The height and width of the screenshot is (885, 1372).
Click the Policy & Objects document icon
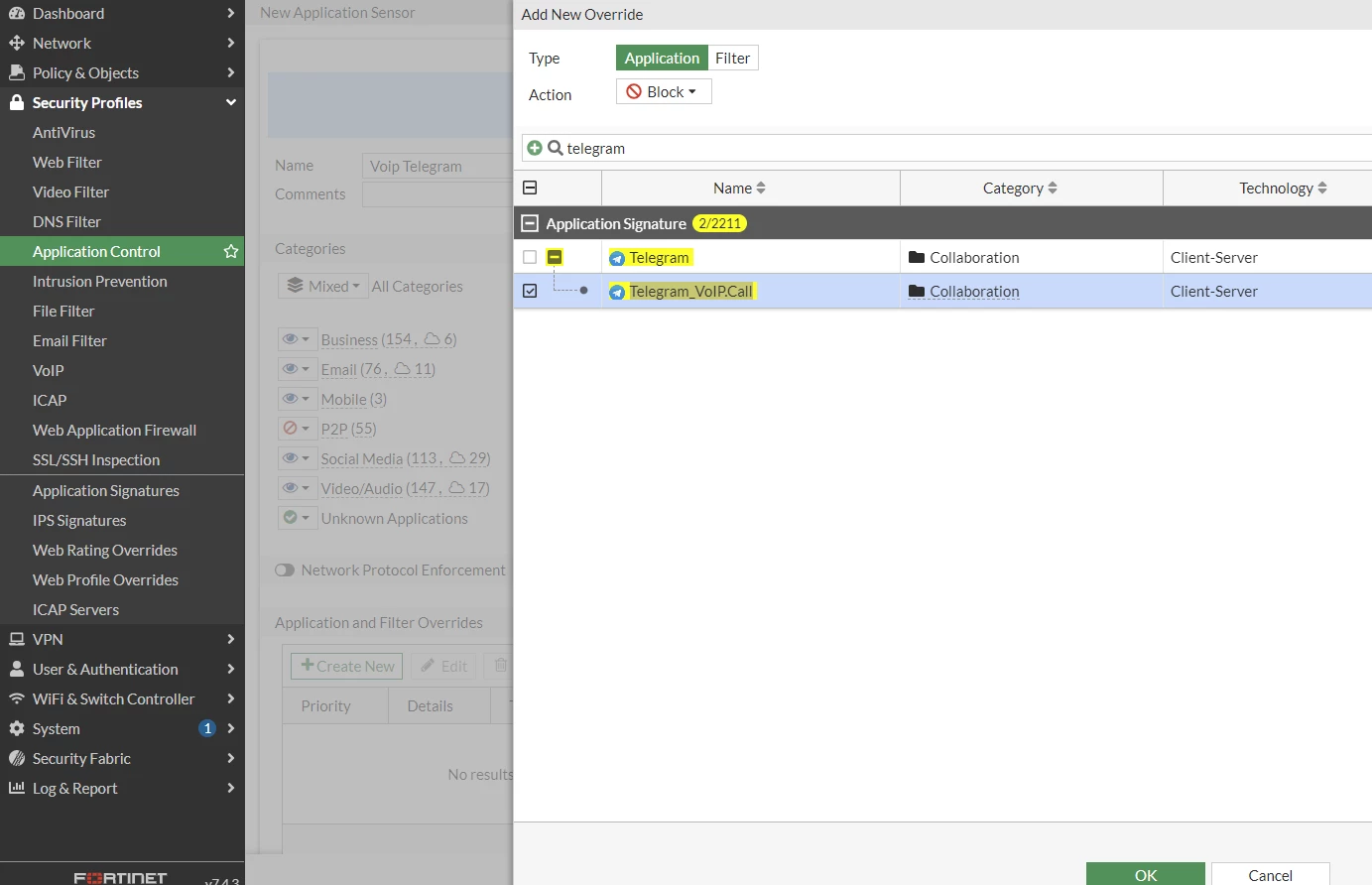(x=16, y=73)
